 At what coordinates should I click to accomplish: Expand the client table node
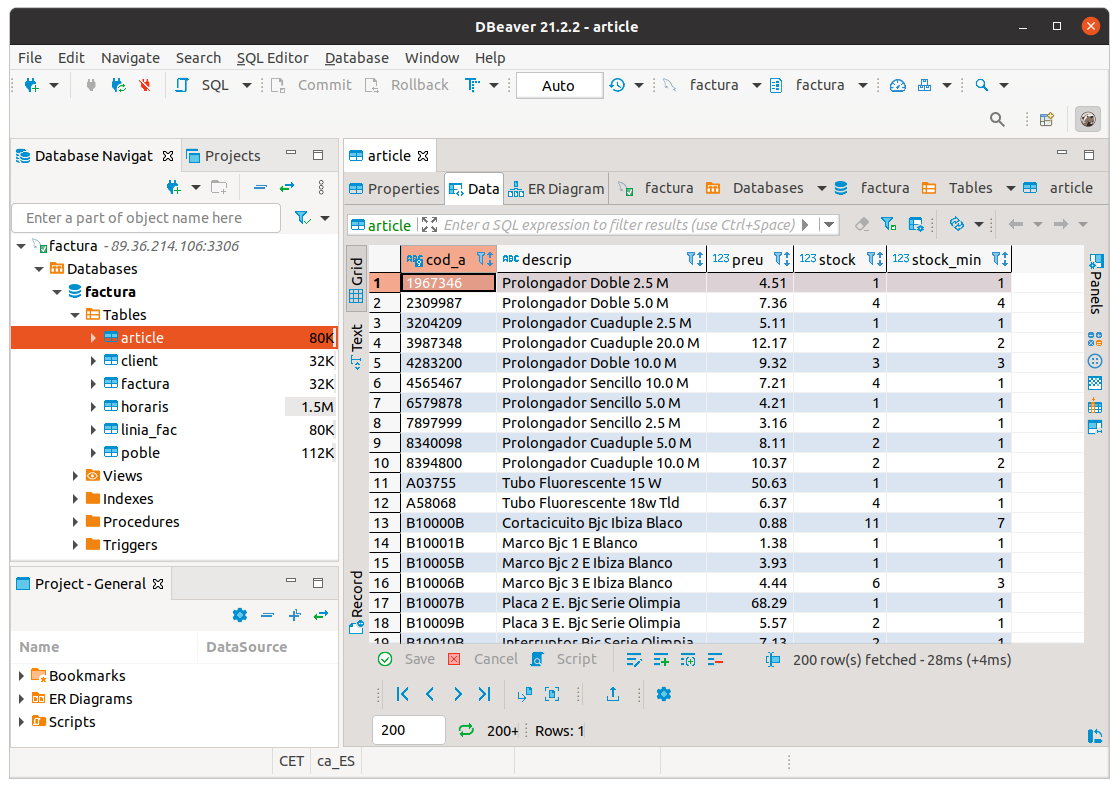tap(93, 361)
